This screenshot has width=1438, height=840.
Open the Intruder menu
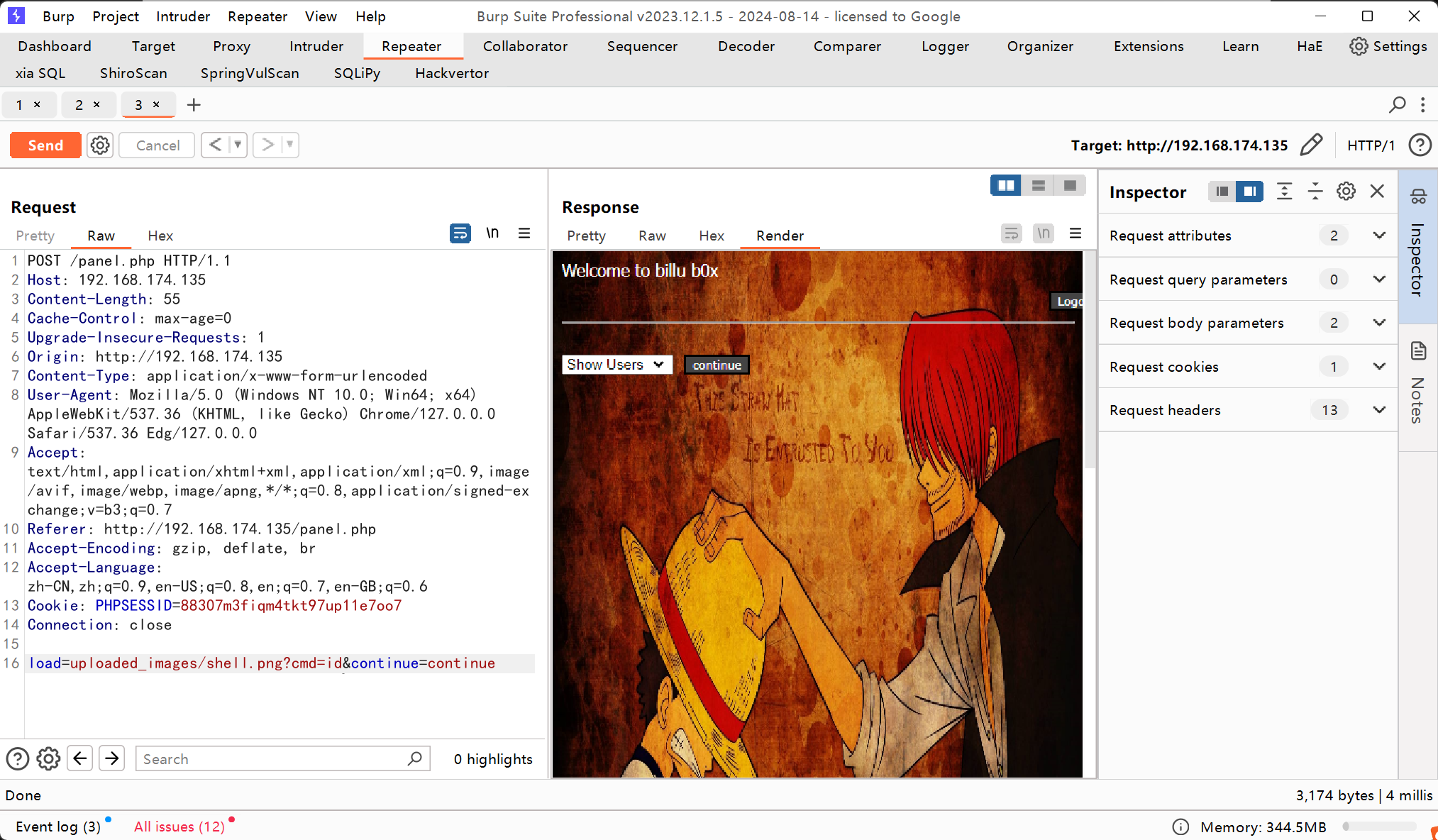(x=183, y=16)
